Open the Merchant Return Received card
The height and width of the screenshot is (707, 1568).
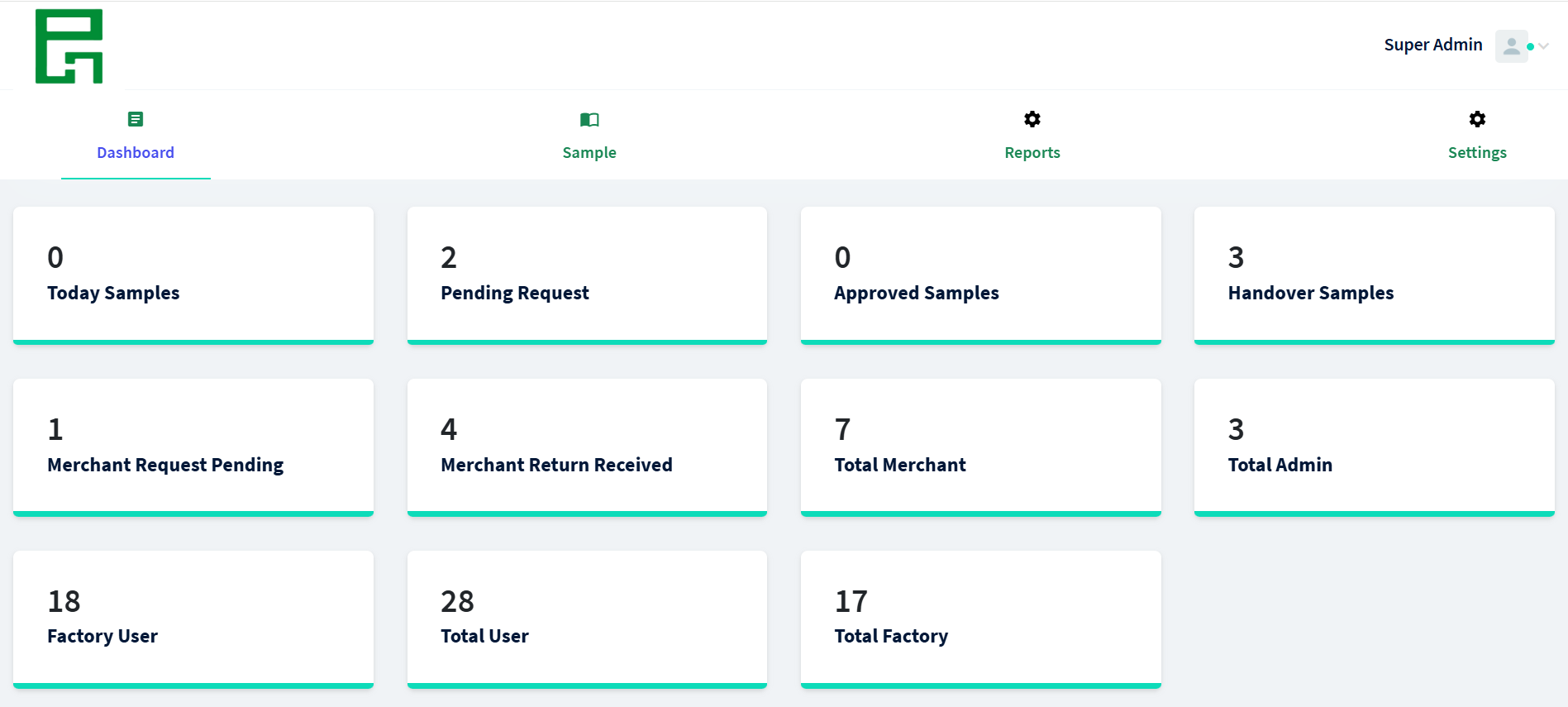pyautogui.click(x=587, y=447)
